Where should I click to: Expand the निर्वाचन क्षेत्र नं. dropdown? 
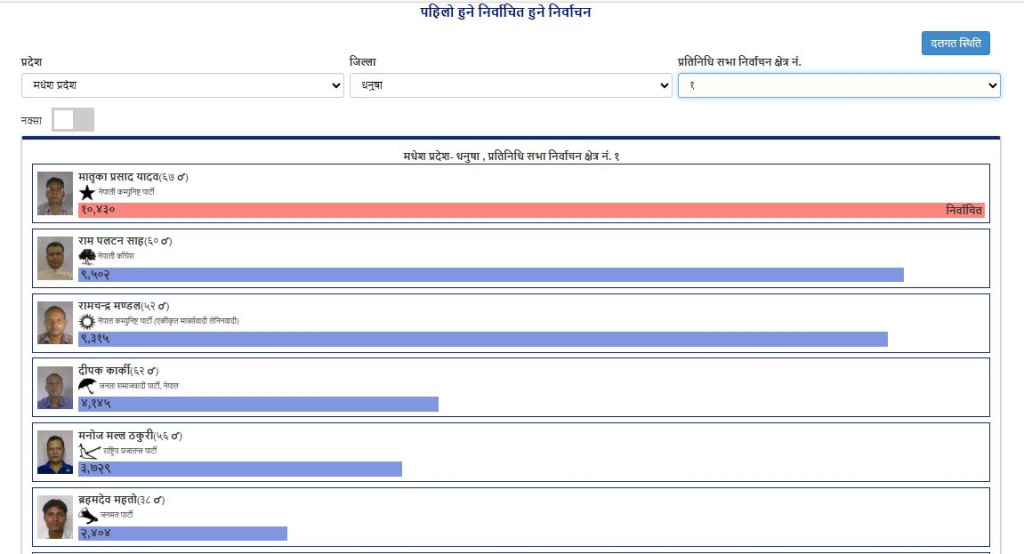(x=838, y=86)
